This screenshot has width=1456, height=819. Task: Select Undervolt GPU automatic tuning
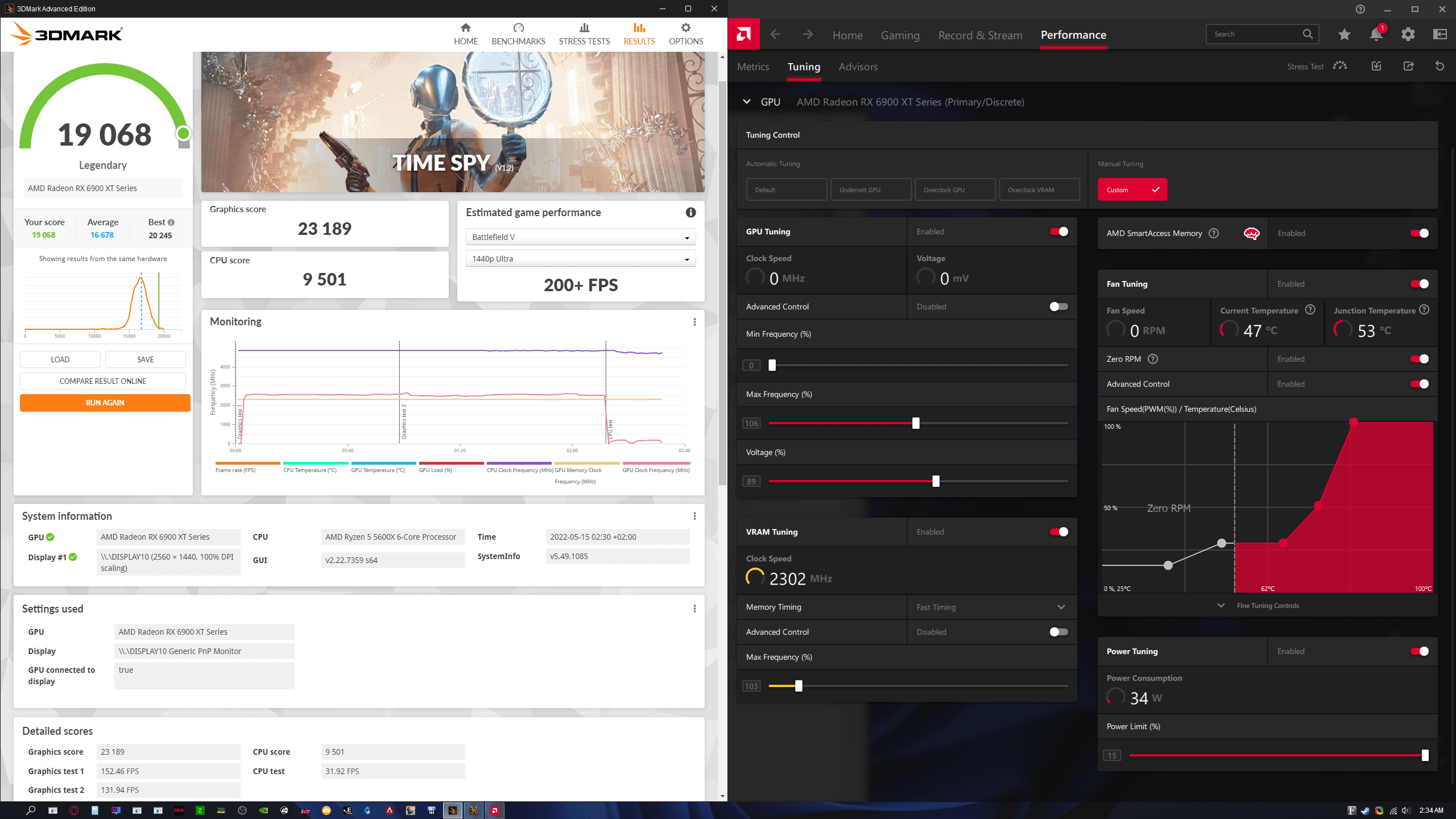pyautogui.click(x=871, y=189)
